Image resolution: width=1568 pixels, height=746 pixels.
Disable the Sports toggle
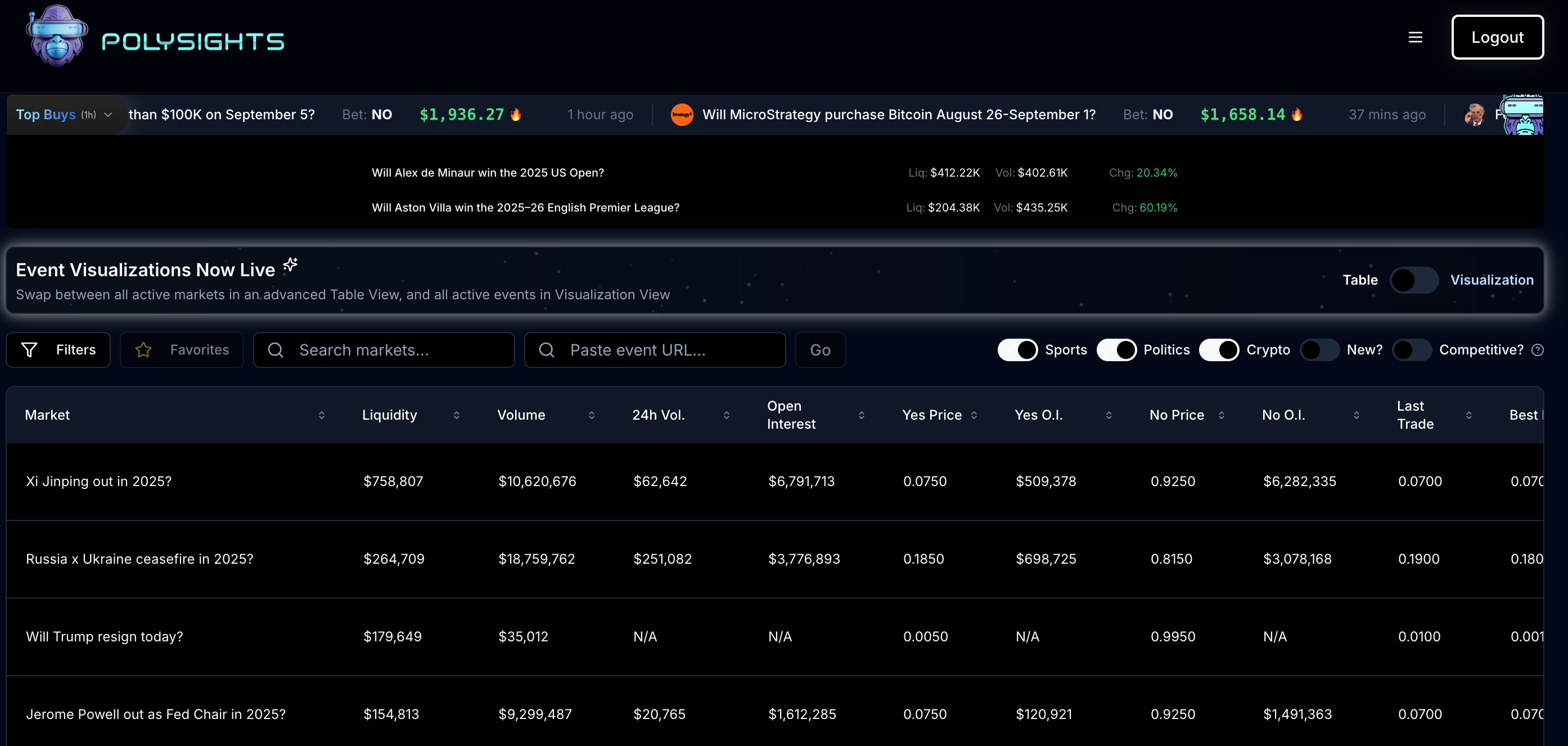pyautogui.click(x=1017, y=349)
